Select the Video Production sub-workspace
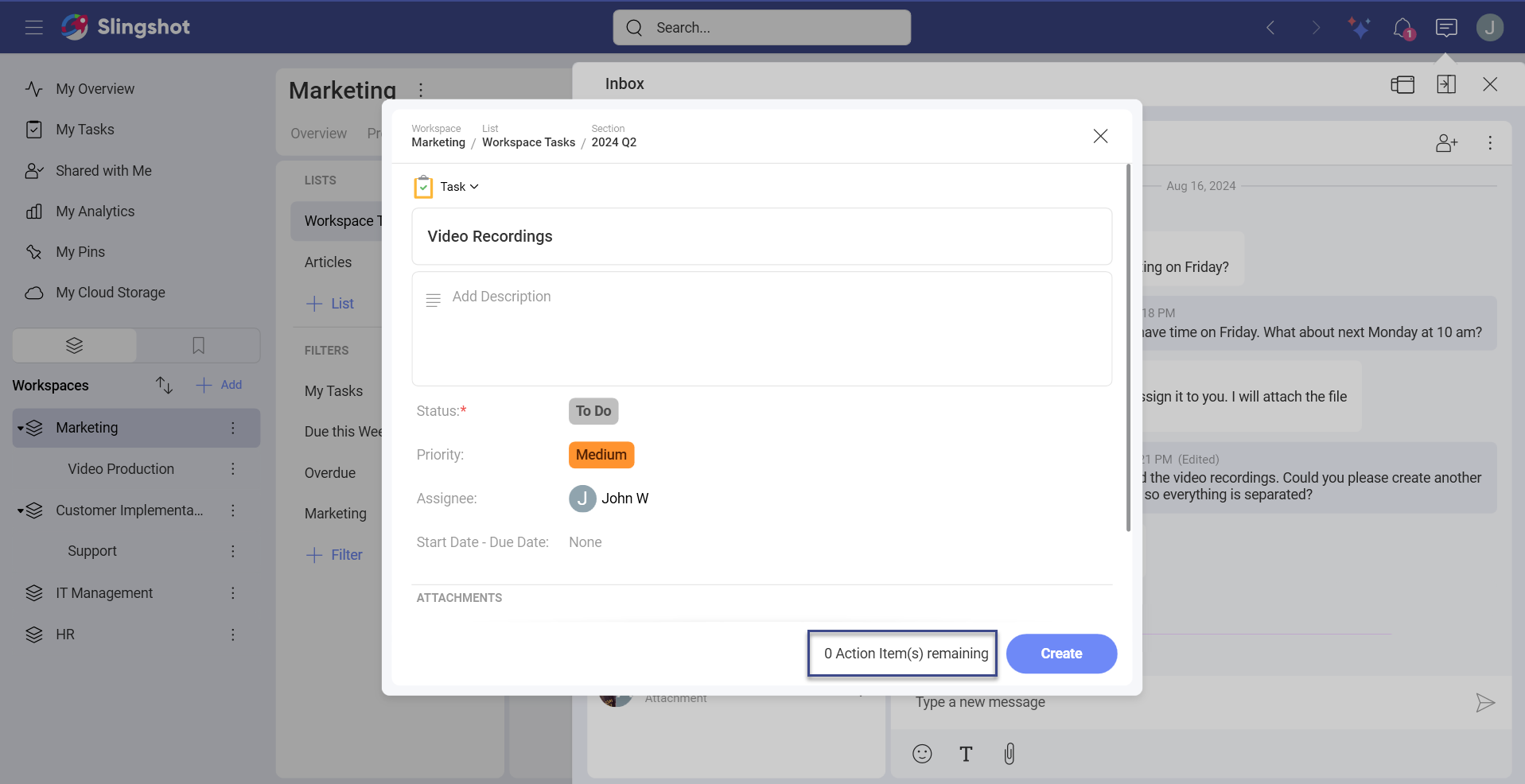Screen dimensions: 1525x784 (121, 469)
